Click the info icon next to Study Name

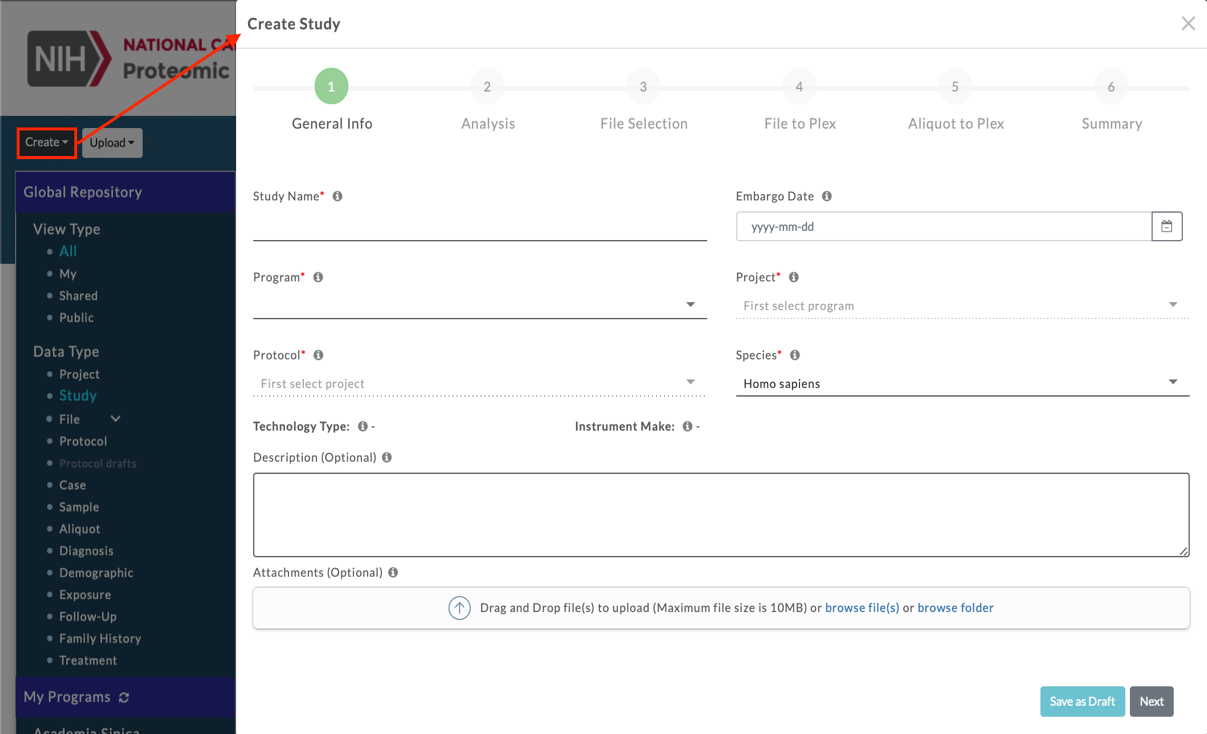(x=338, y=197)
